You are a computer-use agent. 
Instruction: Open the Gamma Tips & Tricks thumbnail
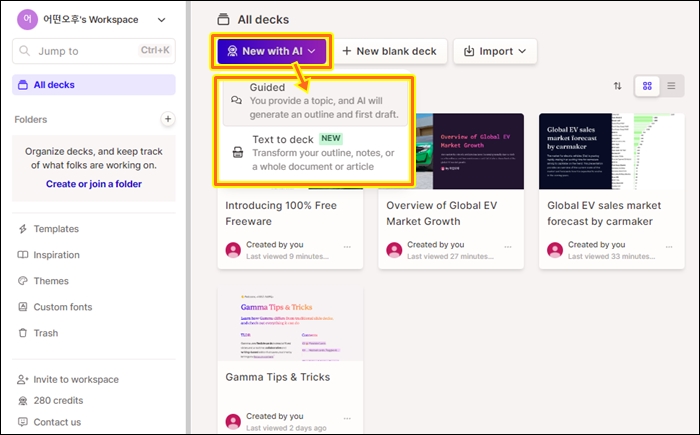pyautogui.click(x=290, y=325)
